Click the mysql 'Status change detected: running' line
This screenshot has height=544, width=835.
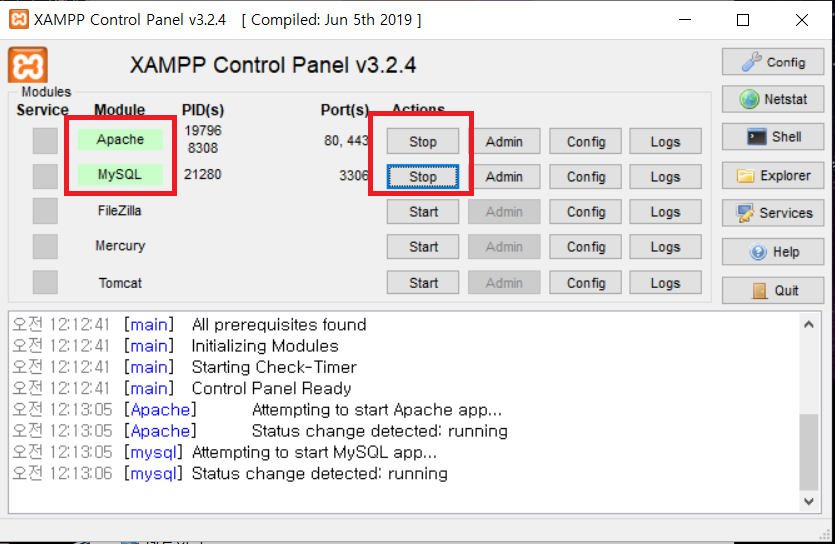click(x=320, y=474)
